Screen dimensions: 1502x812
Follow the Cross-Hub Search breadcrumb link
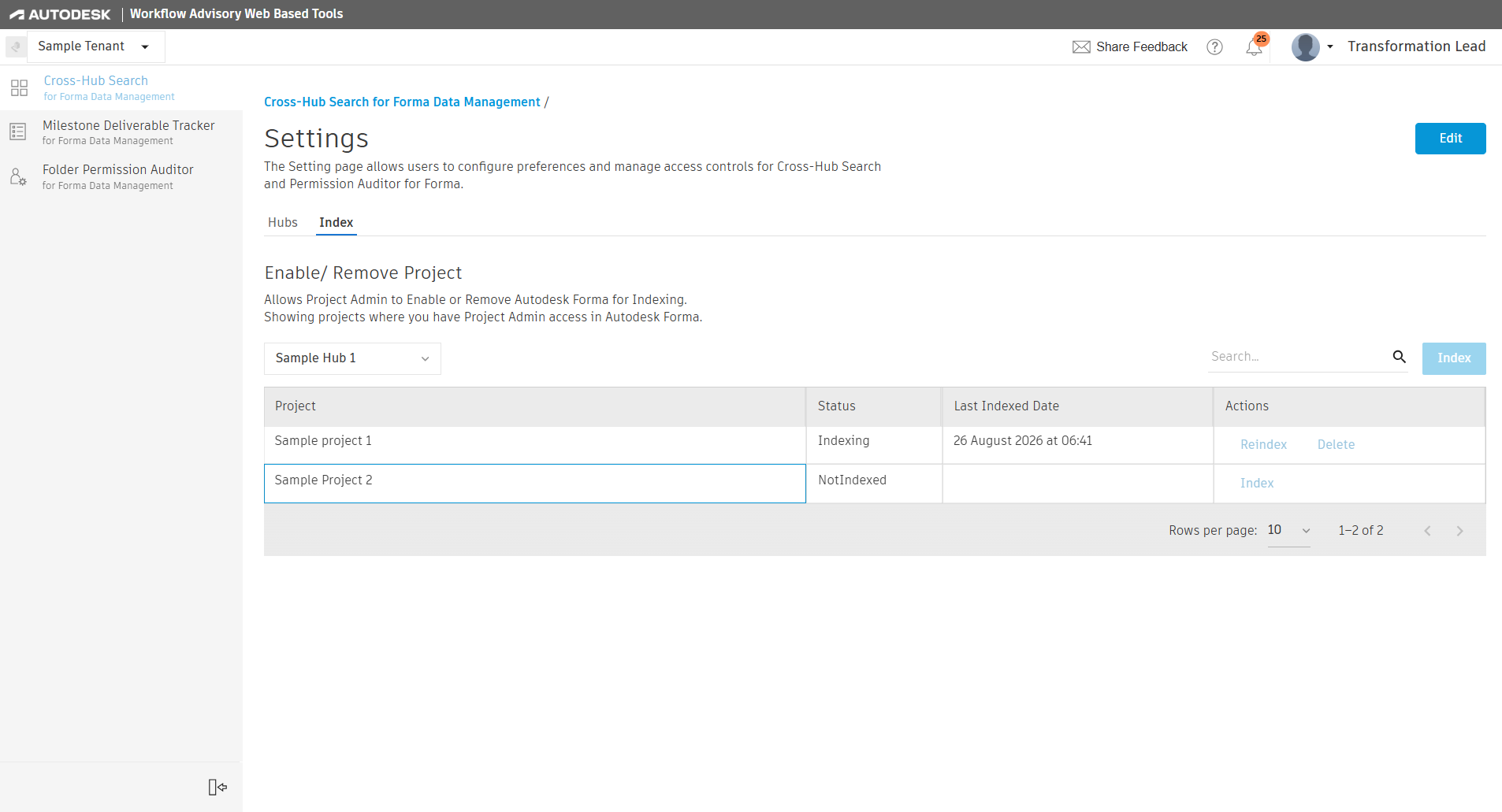click(402, 102)
